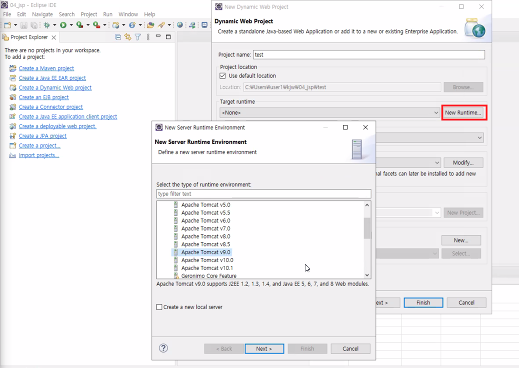Open the New wizard dropdown arrow
The width and height of the screenshot is (519, 368).
click(x=15, y=25)
